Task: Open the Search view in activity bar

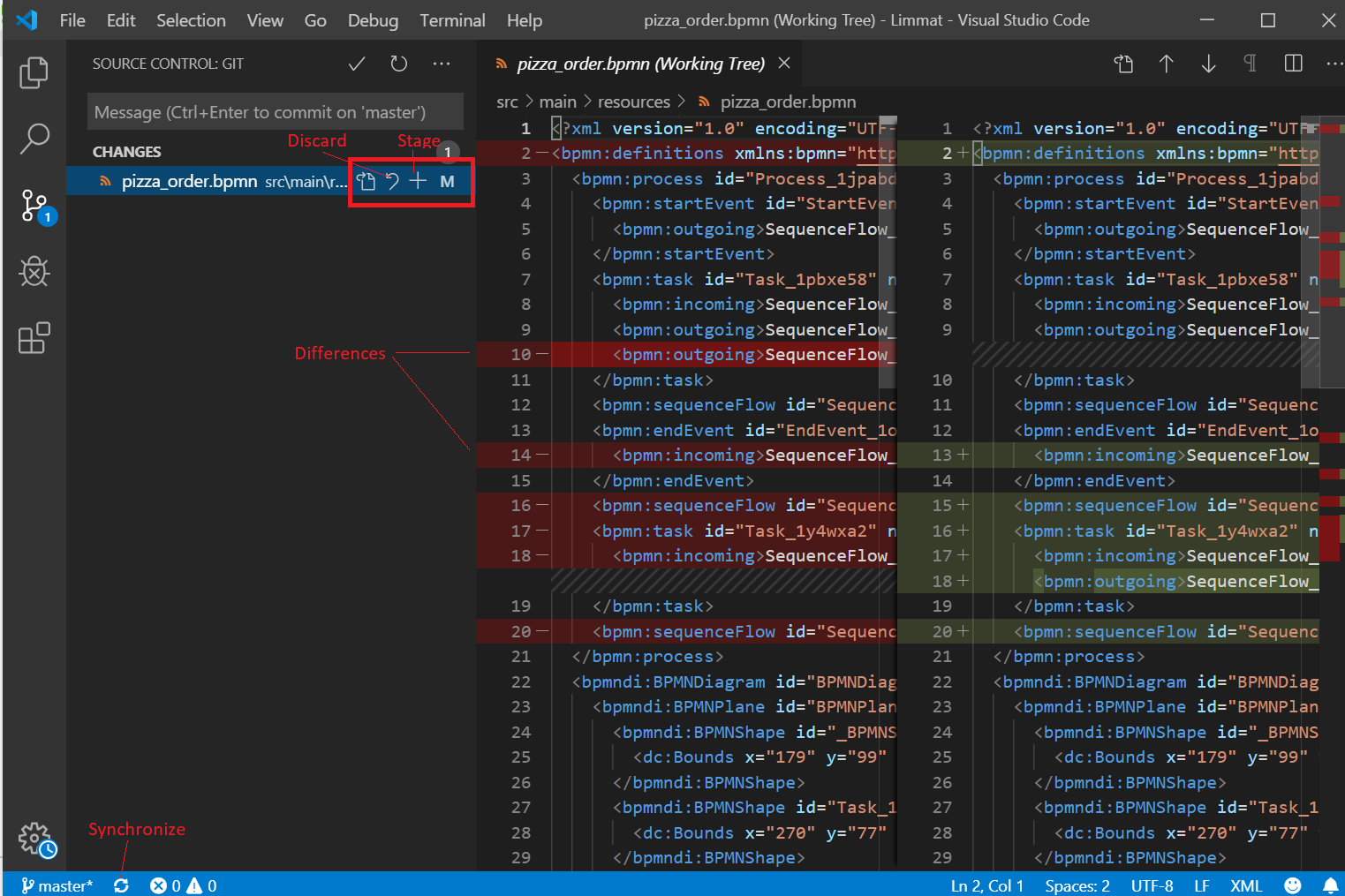Action: point(34,139)
